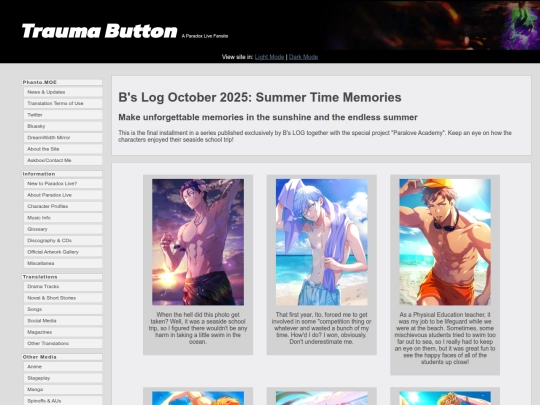Open About Paradox Live page
The image size is (540, 405).
63,195
